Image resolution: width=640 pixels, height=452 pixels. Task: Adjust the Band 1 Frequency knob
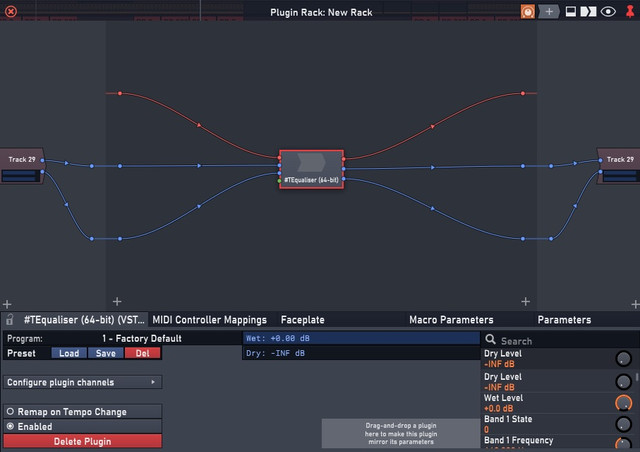623,444
